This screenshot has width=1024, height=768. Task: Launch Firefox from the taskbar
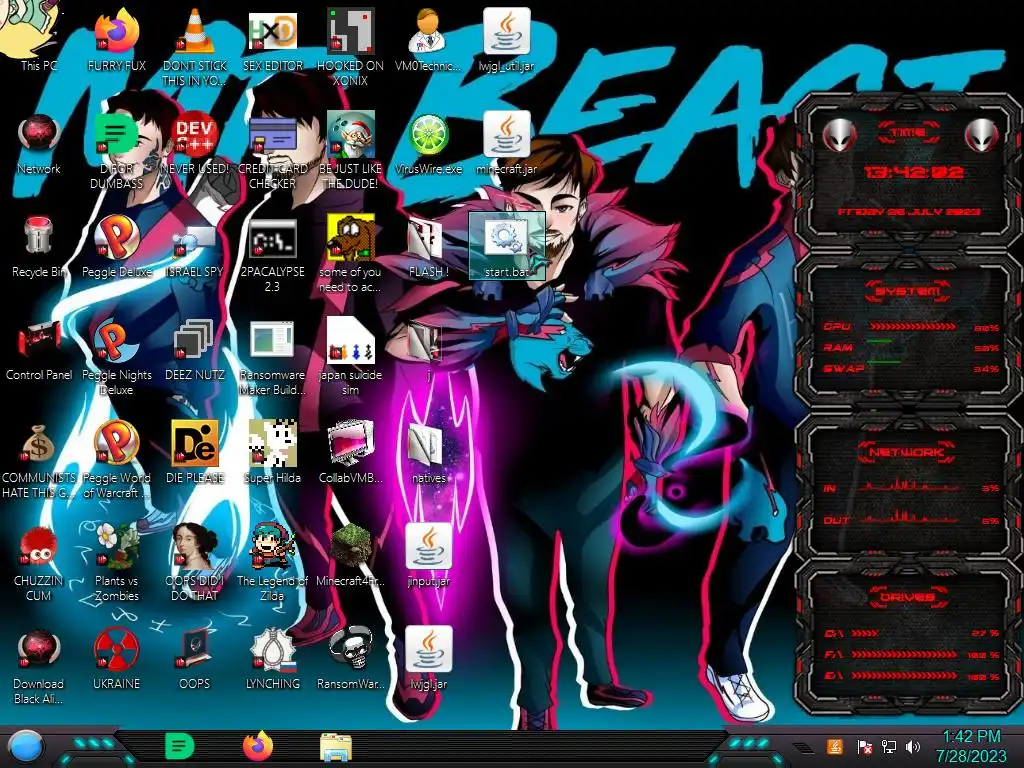(x=258, y=746)
